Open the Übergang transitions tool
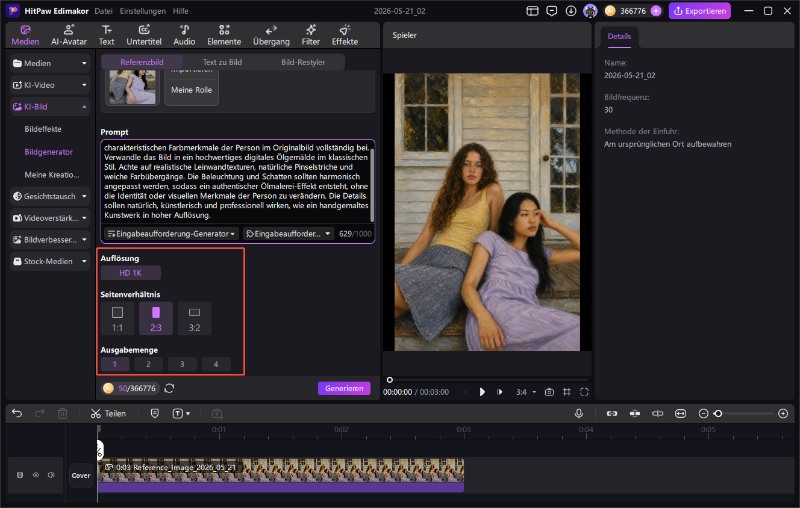Screen dimensions: 800x508 coord(271,35)
